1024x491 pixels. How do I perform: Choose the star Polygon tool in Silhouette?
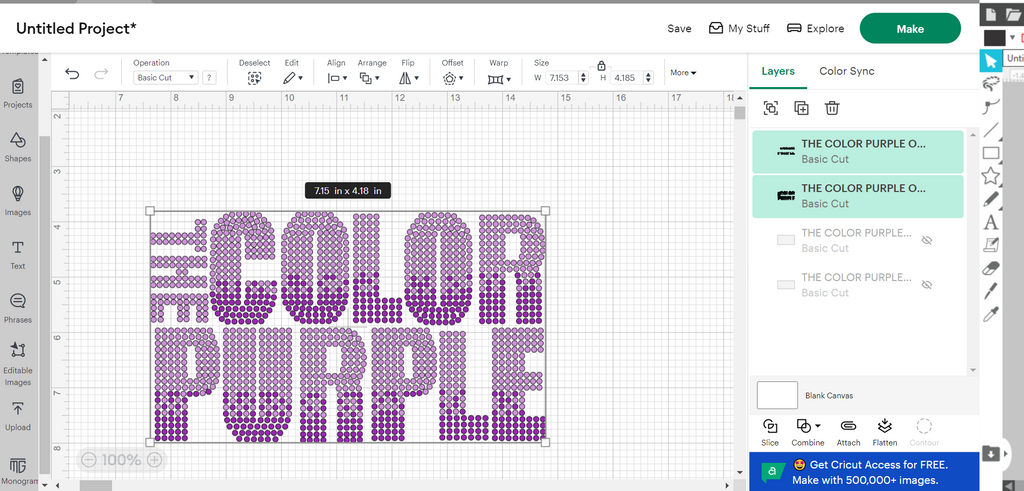[991, 176]
